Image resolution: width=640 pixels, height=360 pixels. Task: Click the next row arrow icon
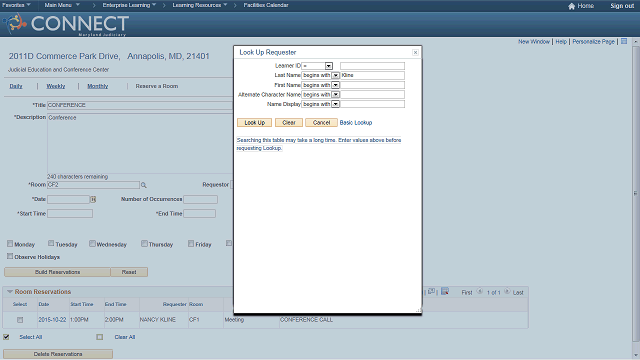[507, 292]
